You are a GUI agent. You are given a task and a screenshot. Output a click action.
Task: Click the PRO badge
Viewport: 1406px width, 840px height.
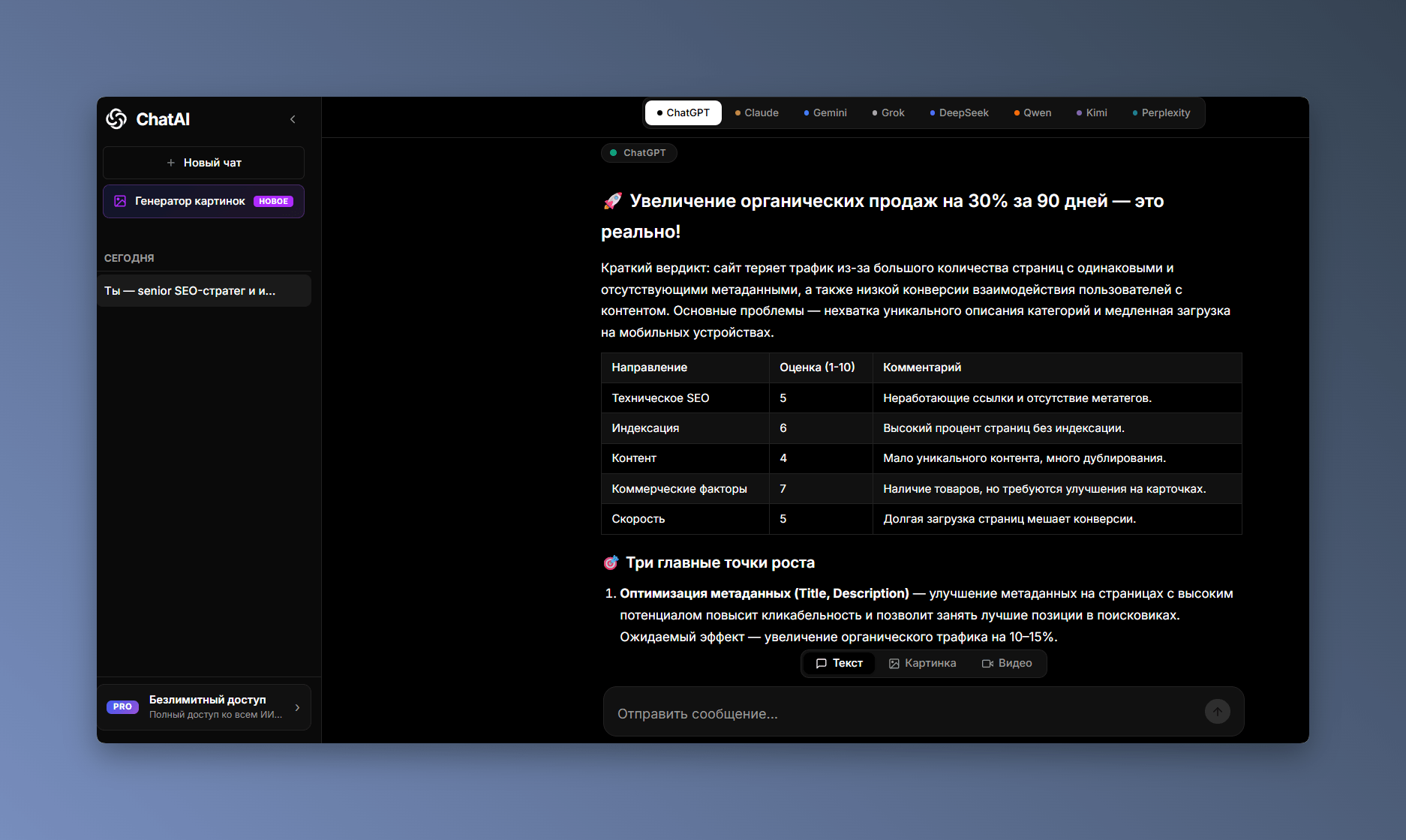pyautogui.click(x=122, y=706)
